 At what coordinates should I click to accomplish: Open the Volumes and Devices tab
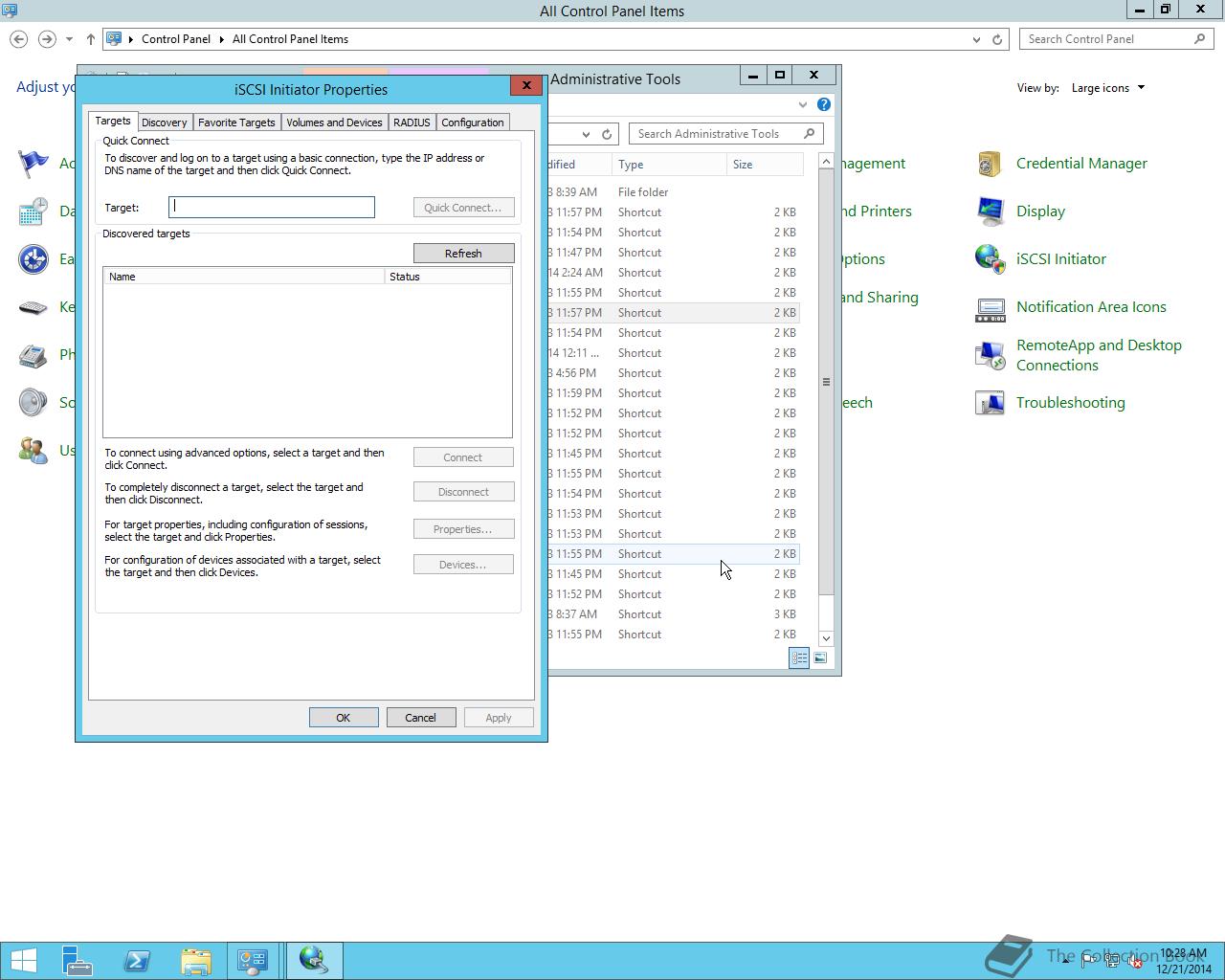(x=334, y=122)
